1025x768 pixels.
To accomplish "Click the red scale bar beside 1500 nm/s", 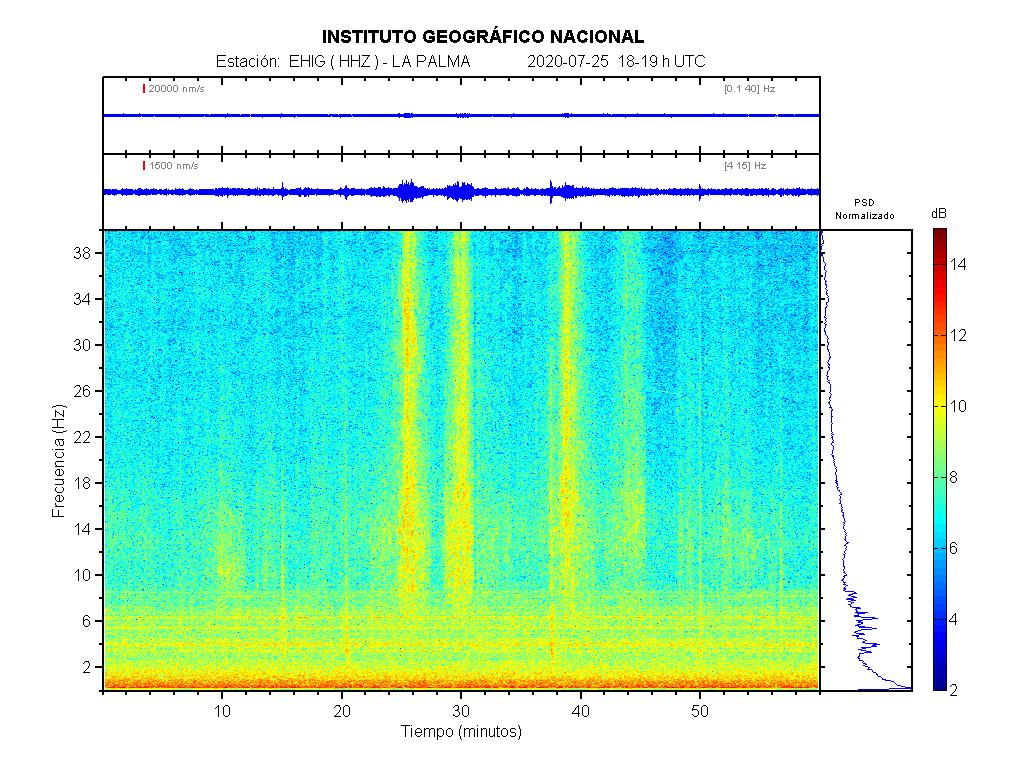I will click(144, 165).
